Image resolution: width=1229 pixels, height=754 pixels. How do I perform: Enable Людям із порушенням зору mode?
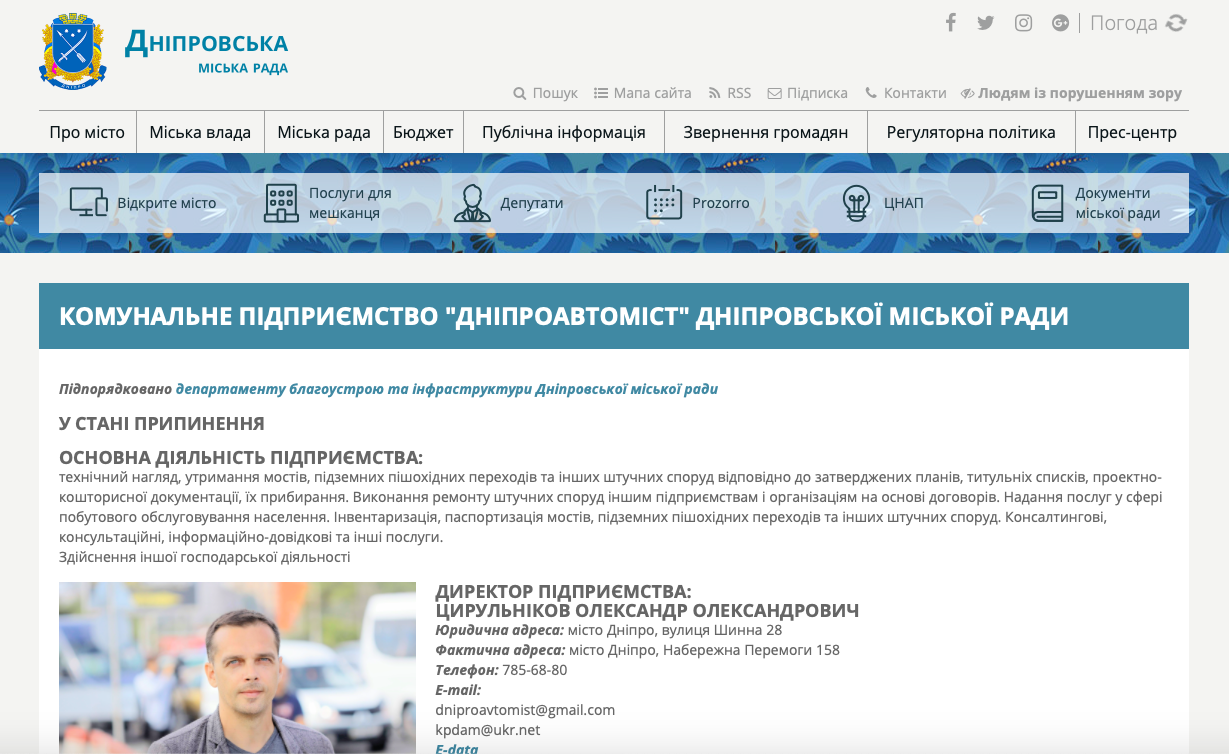click(x=1071, y=93)
